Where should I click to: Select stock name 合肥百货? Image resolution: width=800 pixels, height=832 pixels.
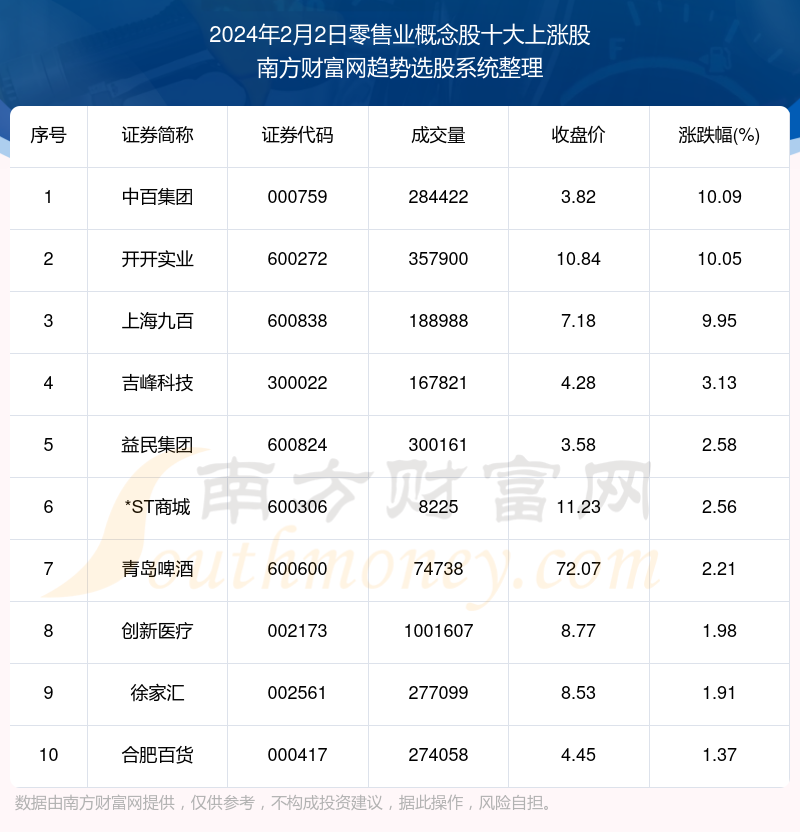pyautogui.click(x=158, y=755)
